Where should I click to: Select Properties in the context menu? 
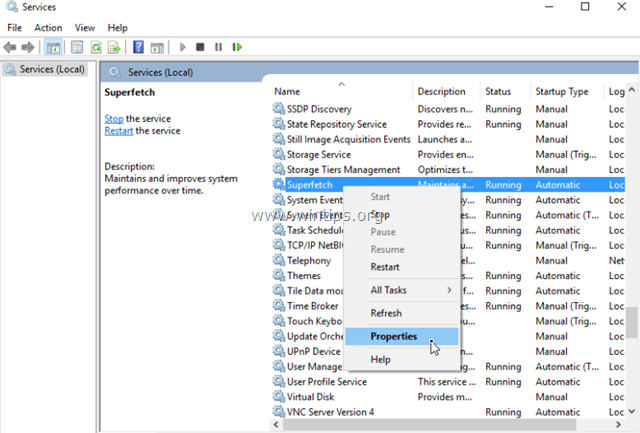pyautogui.click(x=402, y=337)
